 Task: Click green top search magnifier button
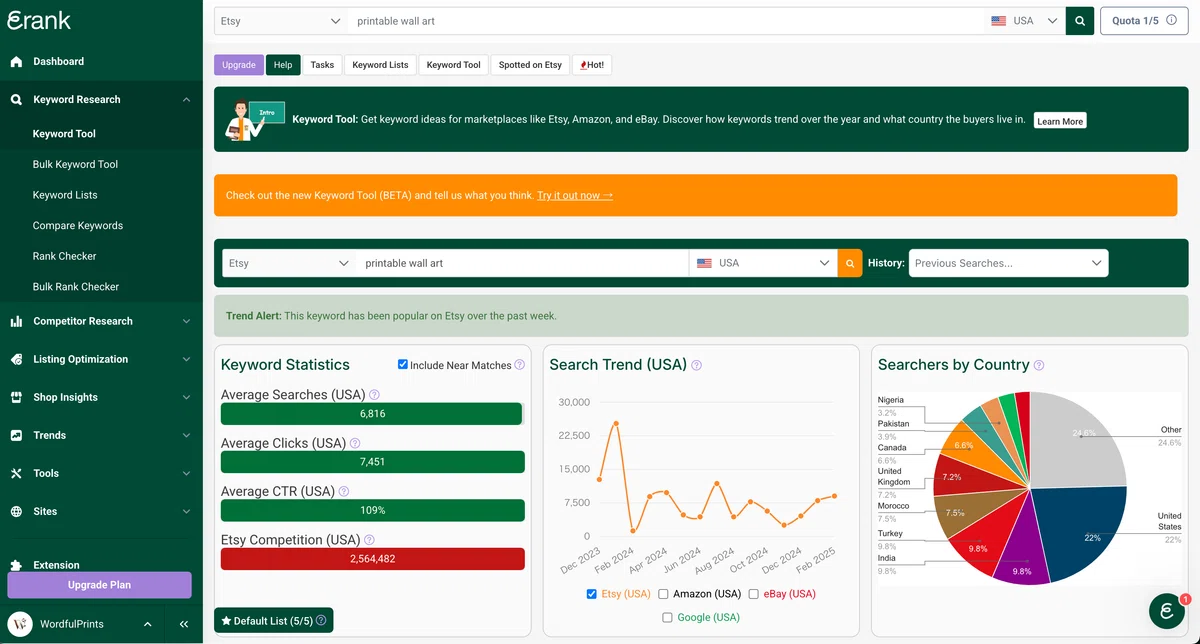[1080, 20]
